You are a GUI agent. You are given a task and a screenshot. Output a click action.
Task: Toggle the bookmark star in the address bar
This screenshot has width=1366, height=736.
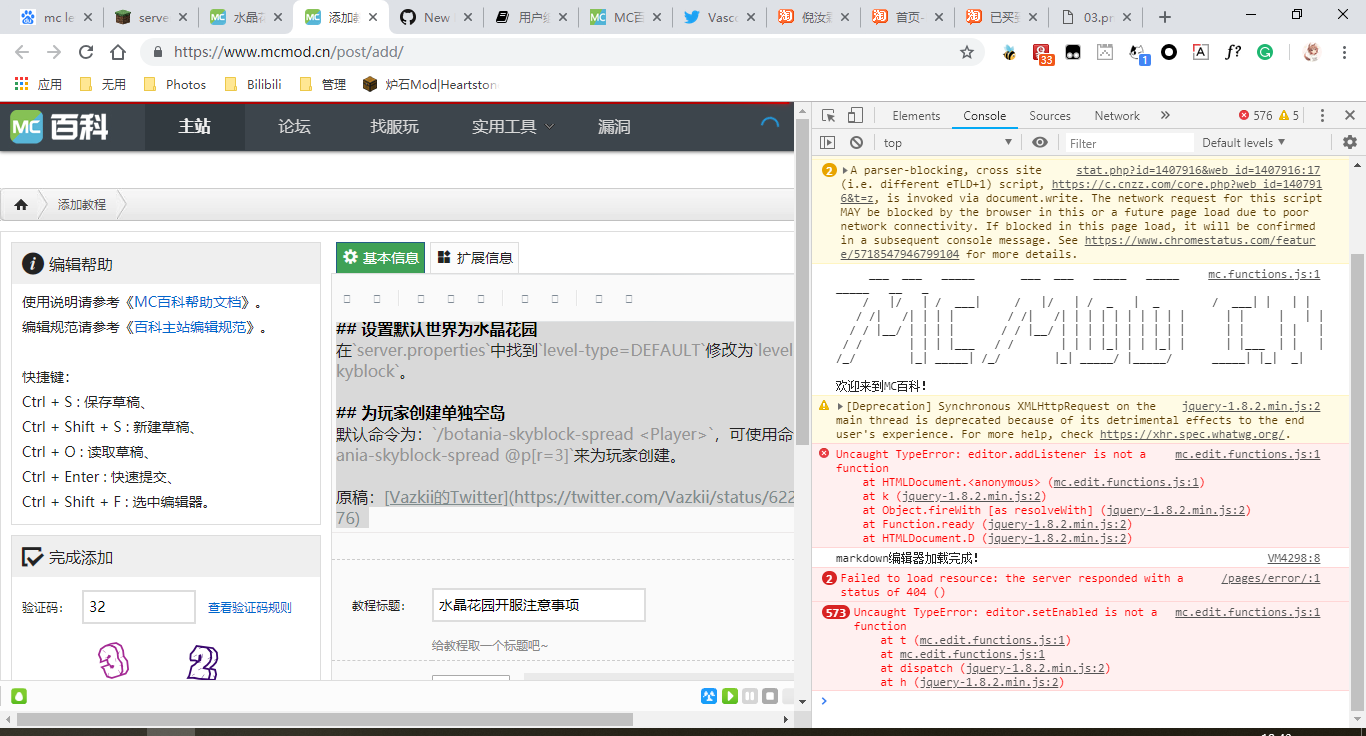967,51
